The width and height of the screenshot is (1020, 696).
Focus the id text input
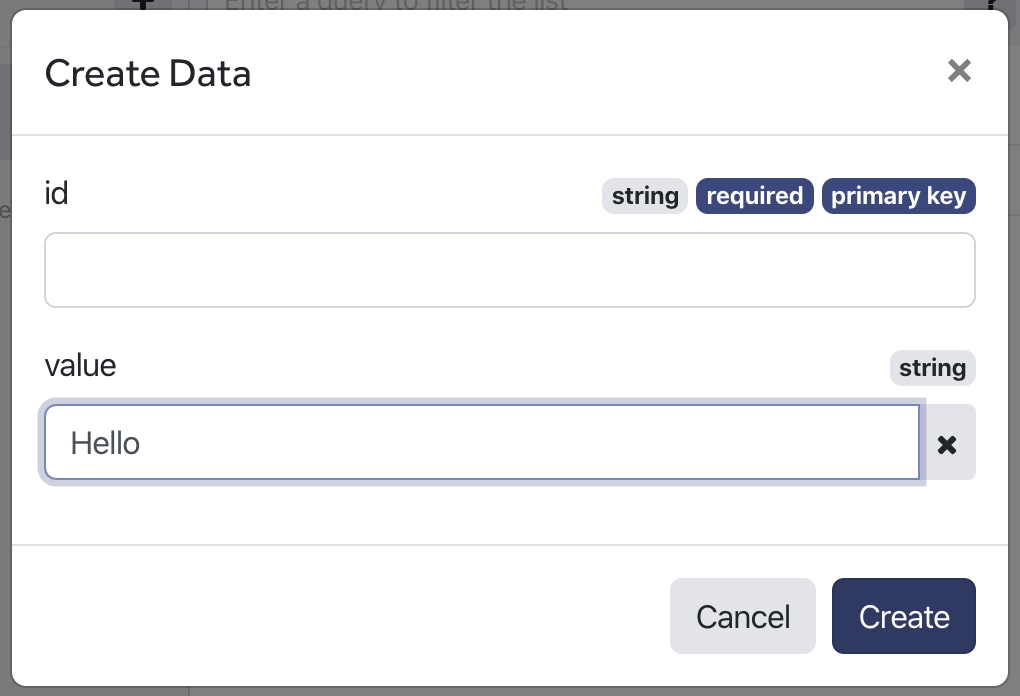[509, 270]
